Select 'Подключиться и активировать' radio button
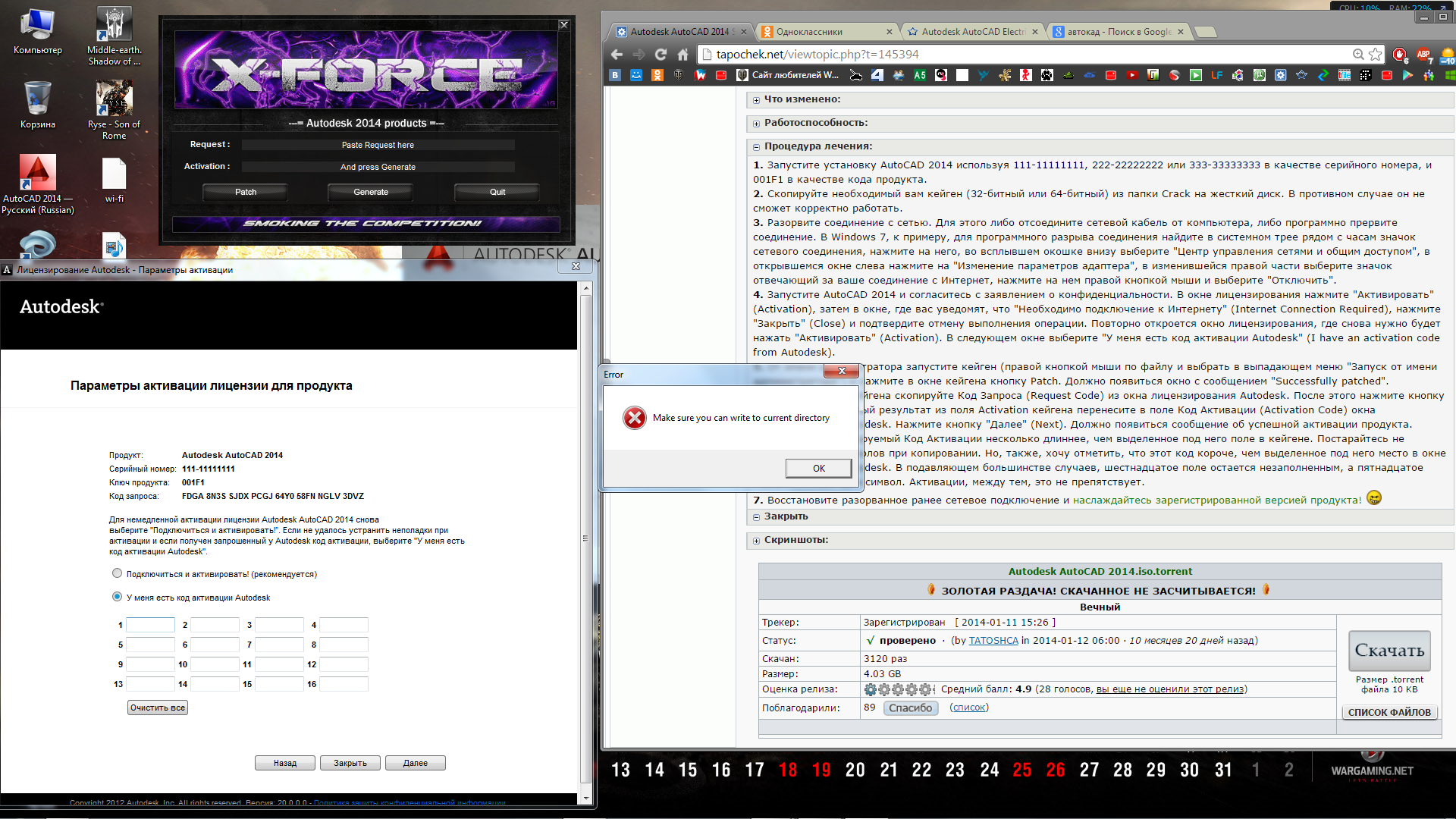The height and width of the screenshot is (819, 1456). (x=118, y=573)
